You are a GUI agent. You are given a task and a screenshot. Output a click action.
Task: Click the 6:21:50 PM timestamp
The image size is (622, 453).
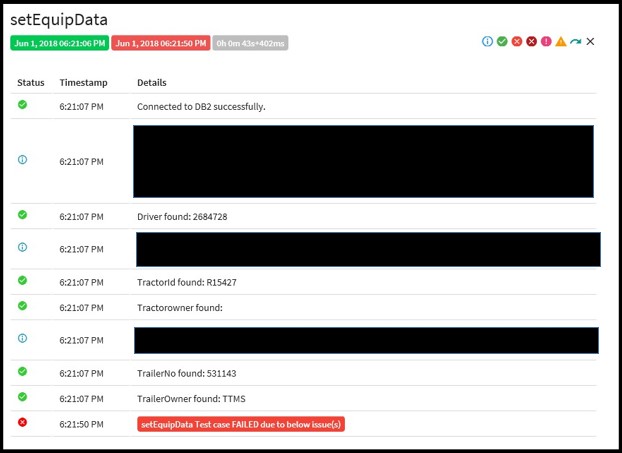click(81, 424)
